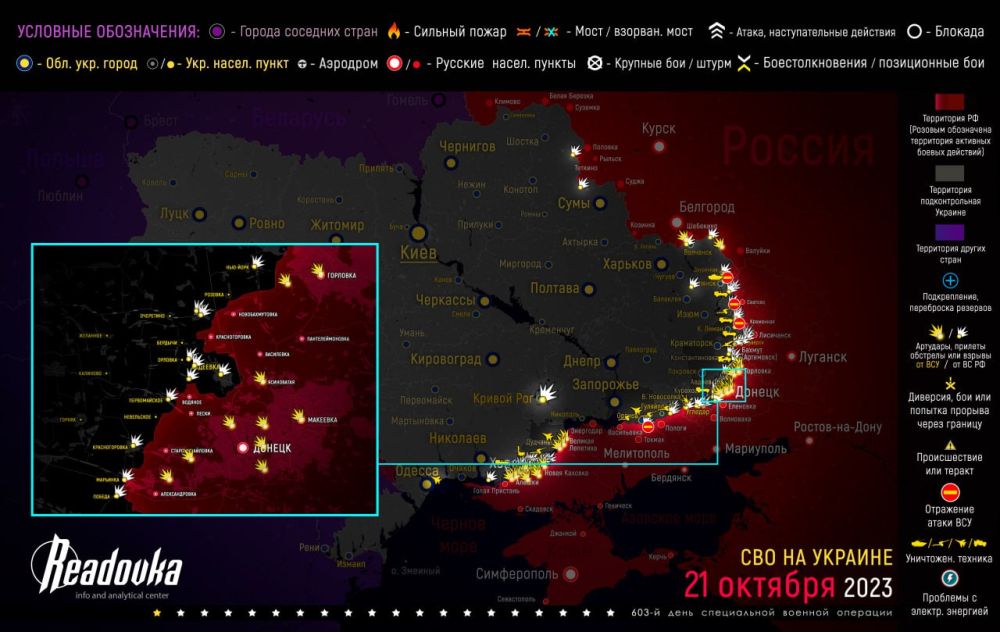Viewport: 1000px width, 632px height.
Task: Pick the red Russian territory swatch
Action: [950, 105]
